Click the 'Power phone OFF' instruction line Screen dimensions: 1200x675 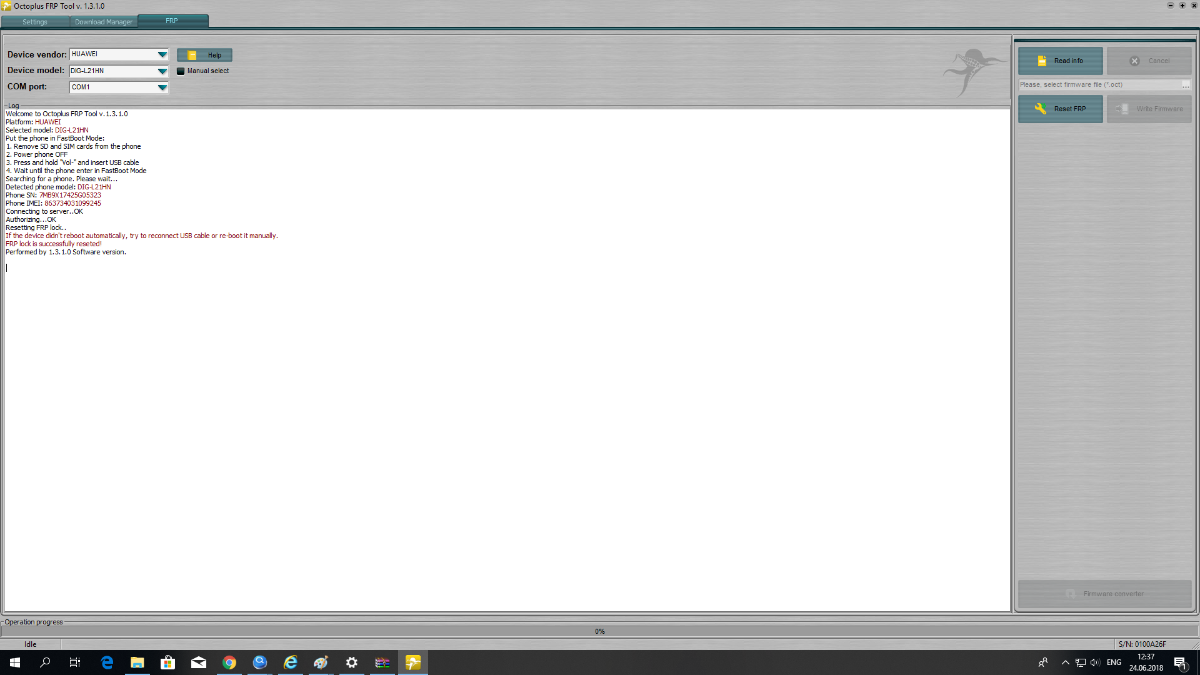click(x=37, y=155)
